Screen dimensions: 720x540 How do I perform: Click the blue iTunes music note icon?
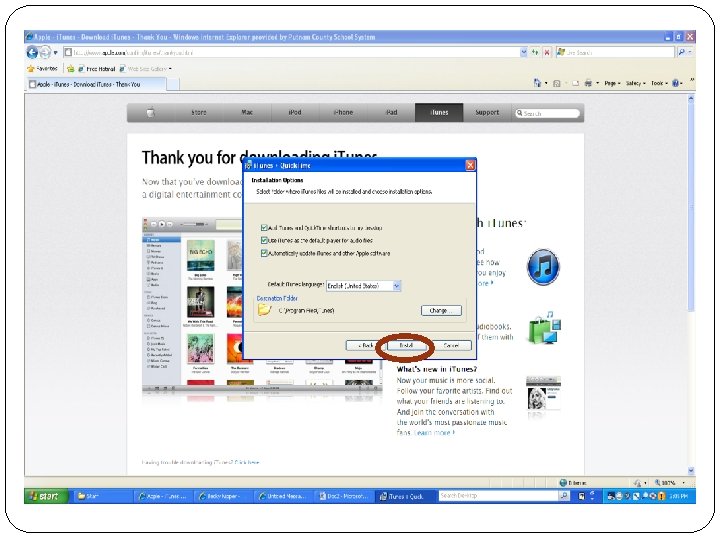[x=543, y=266]
